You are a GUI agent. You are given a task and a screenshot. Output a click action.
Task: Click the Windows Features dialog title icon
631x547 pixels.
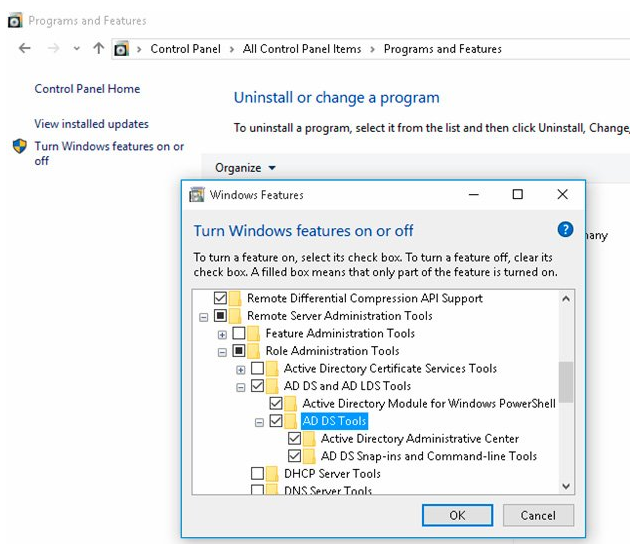[x=197, y=195]
